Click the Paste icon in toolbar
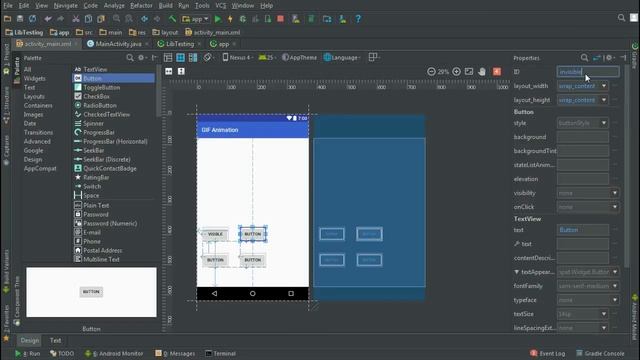The image size is (640, 360). (101, 19)
